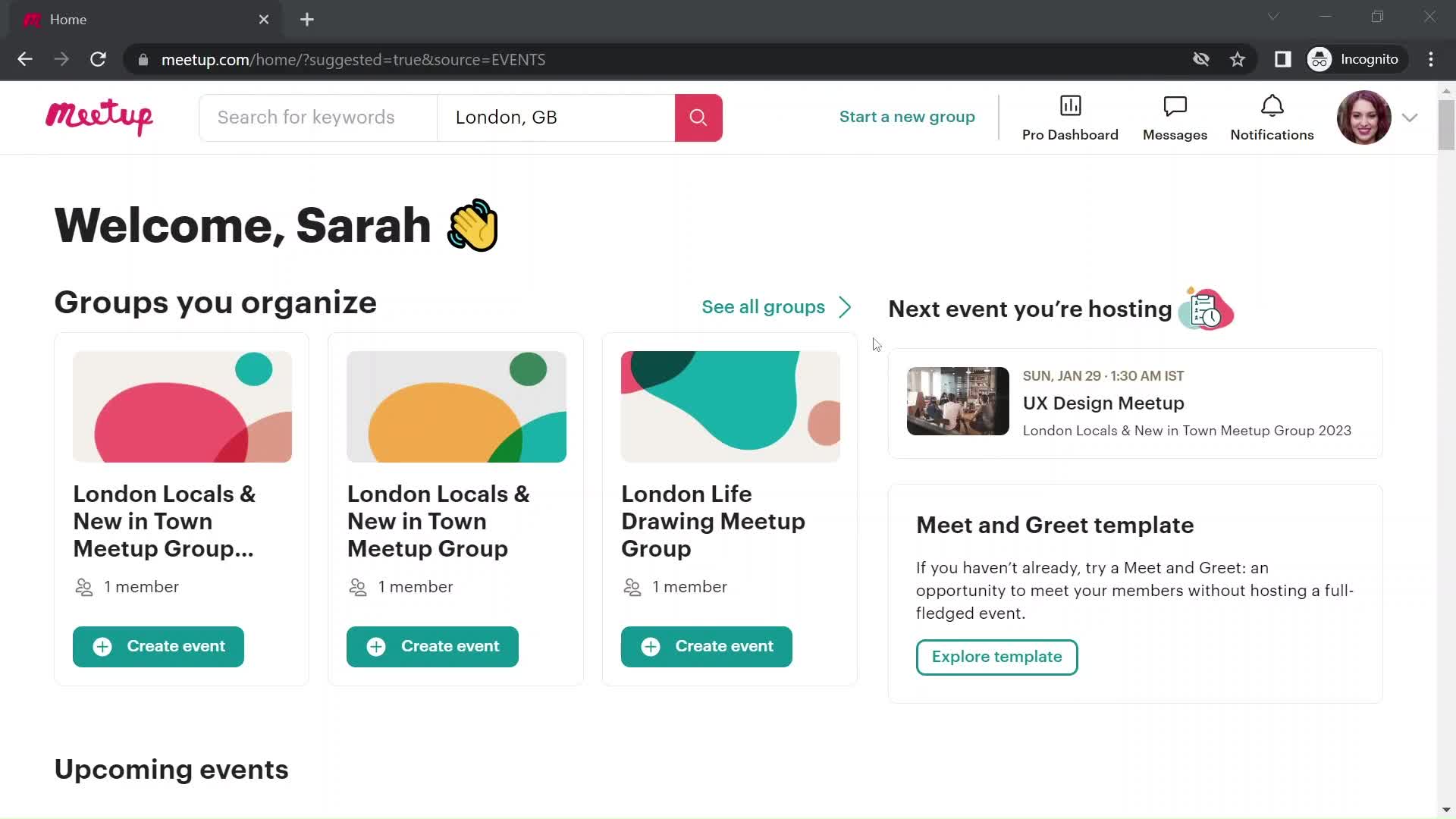The width and height of the screenshot is (1456, 819).
Task: Explore Meet and Greet template
Action: pyautogui.click(x=997, y=657)
